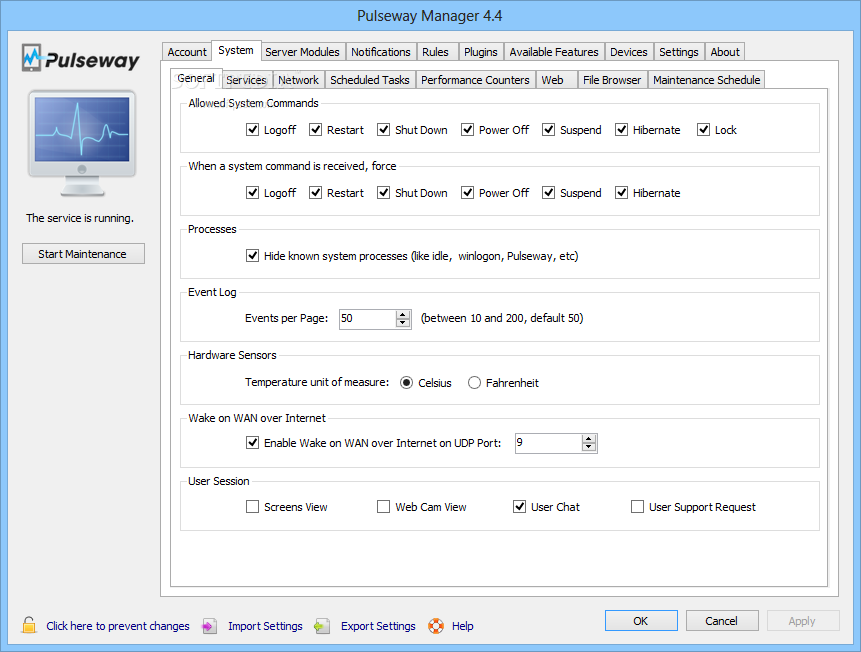
Task: Click the Events per Page input field
Action: click(367, 319)
